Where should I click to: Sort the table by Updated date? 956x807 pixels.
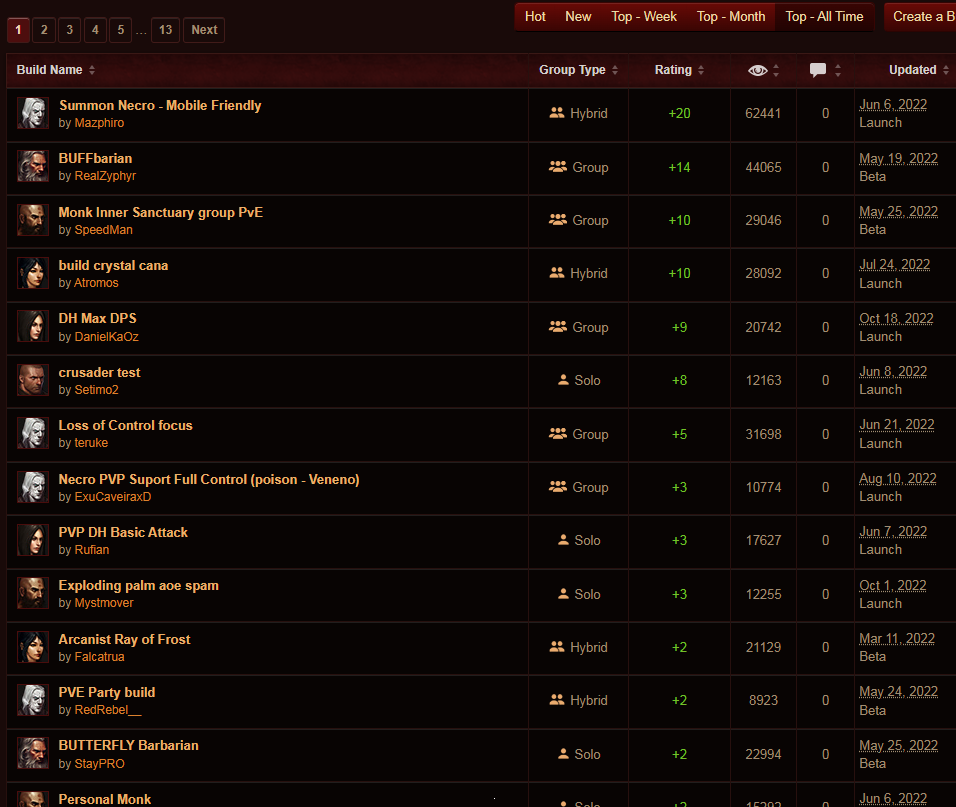coord(919,70)
